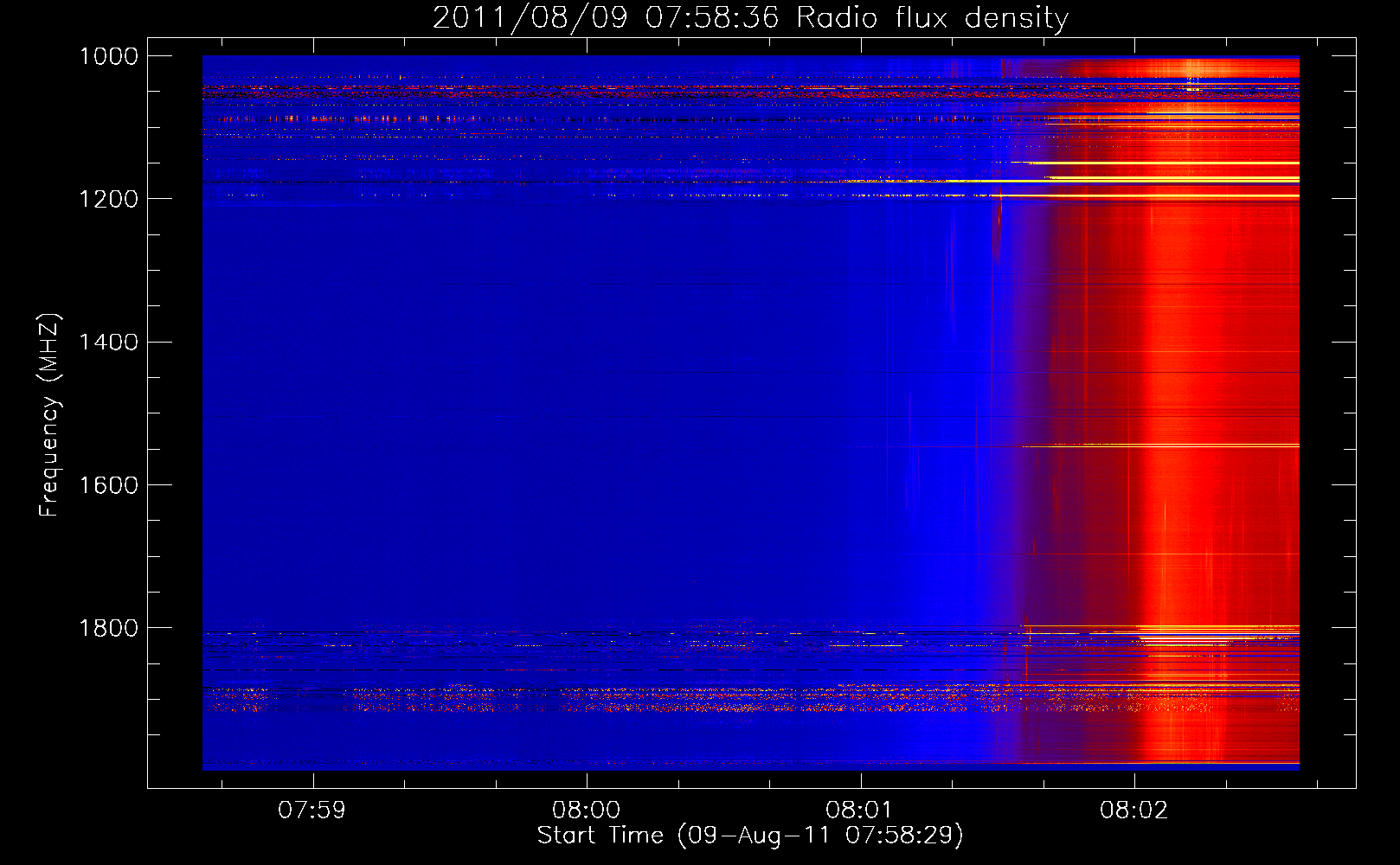Click the 'Frequency (MHZ)' axis label

point(49,415)
